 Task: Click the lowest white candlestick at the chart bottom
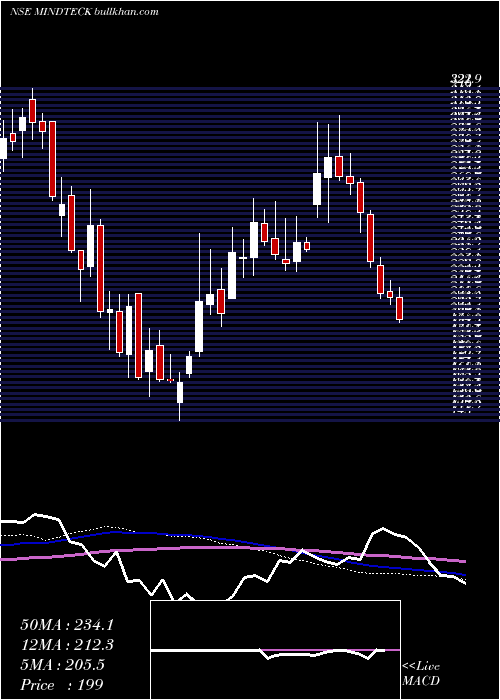pyautogui.click(x=180, y=392)
